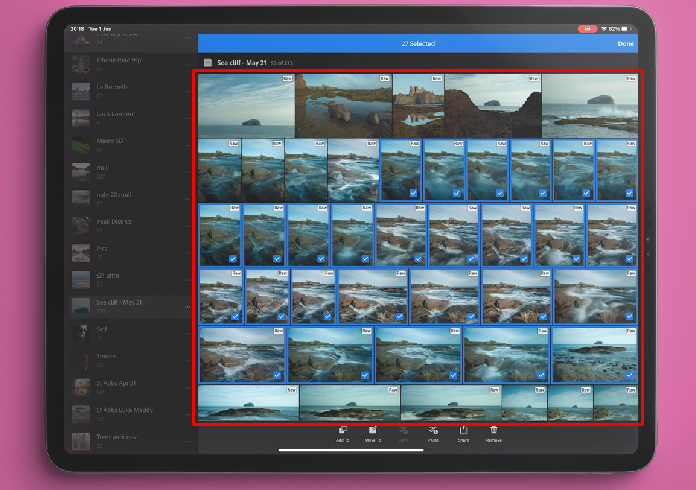
Task: Tap the battery indicator in status bar
Action: [x=627, y=28]
